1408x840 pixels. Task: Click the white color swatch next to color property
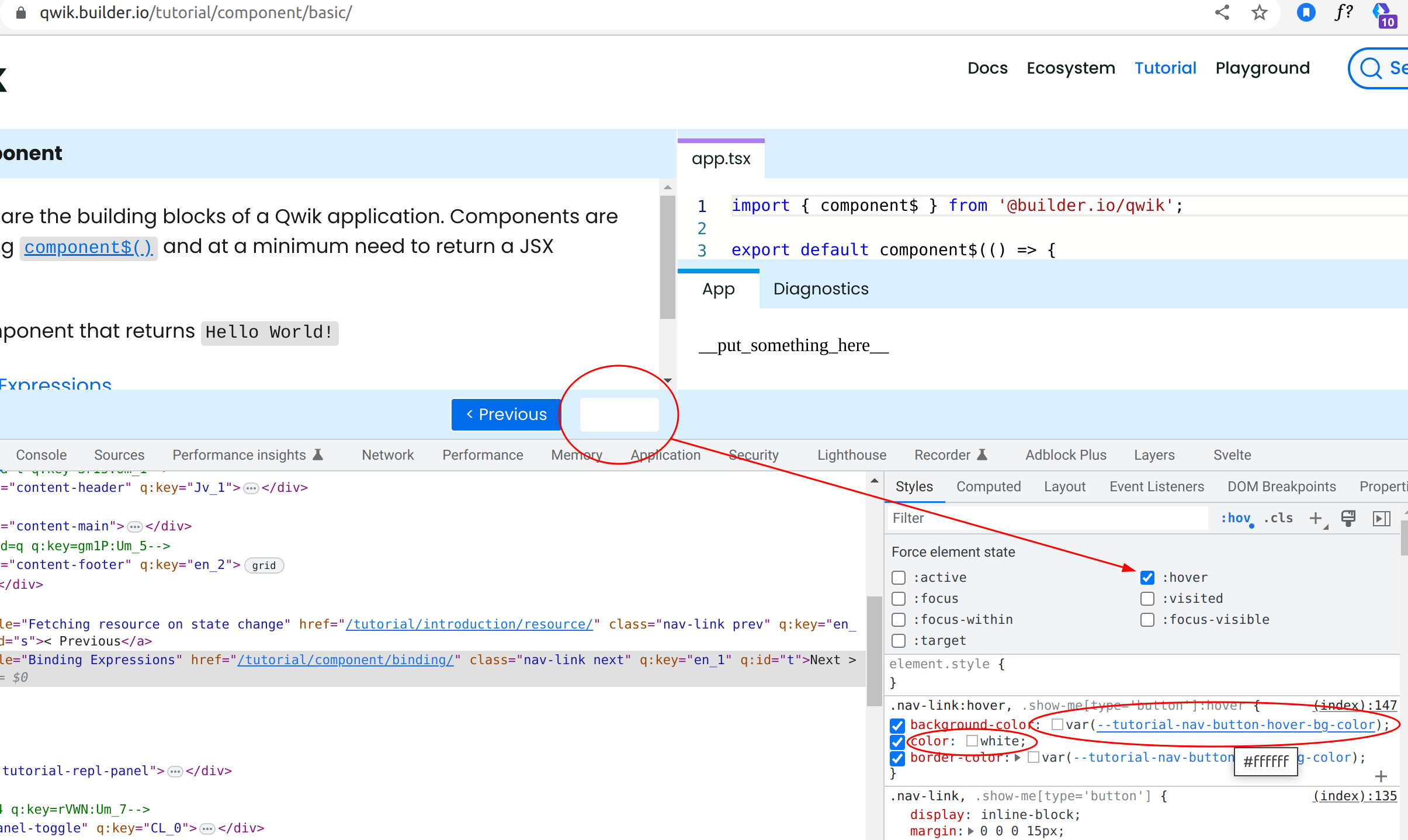(972, 741)
